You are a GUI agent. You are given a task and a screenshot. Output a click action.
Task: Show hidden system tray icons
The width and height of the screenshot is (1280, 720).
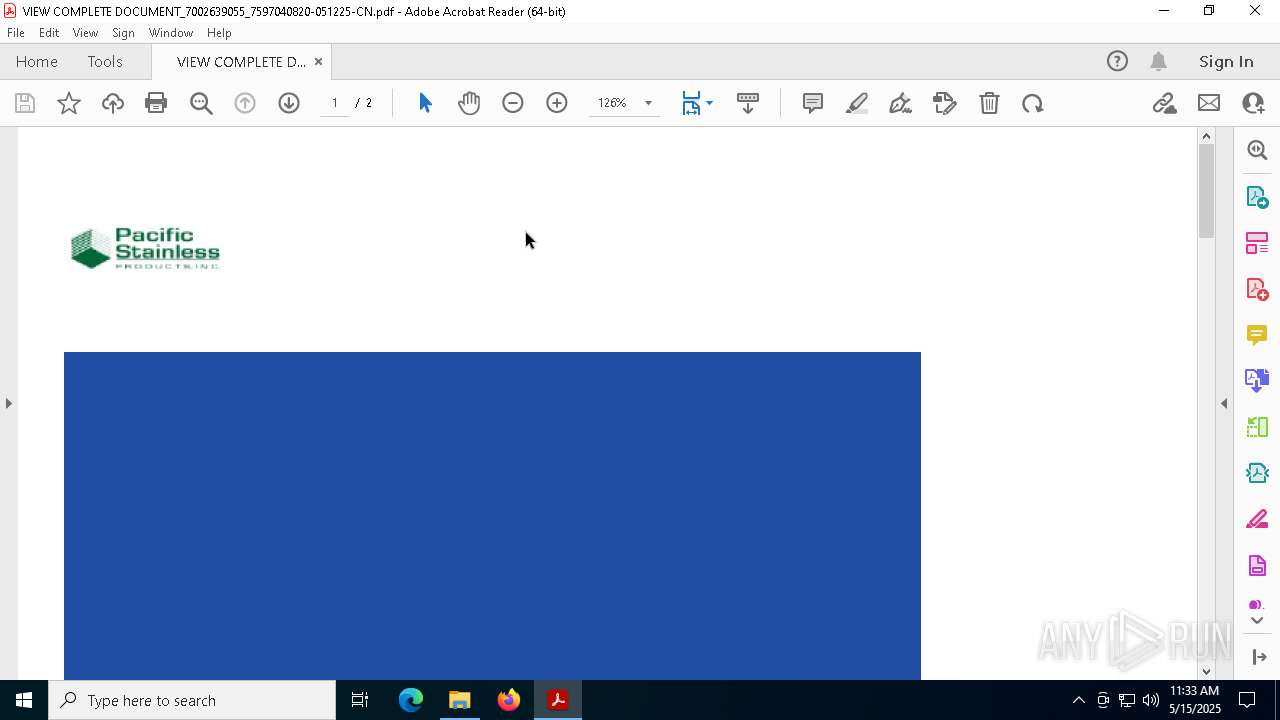point(1078,700)
